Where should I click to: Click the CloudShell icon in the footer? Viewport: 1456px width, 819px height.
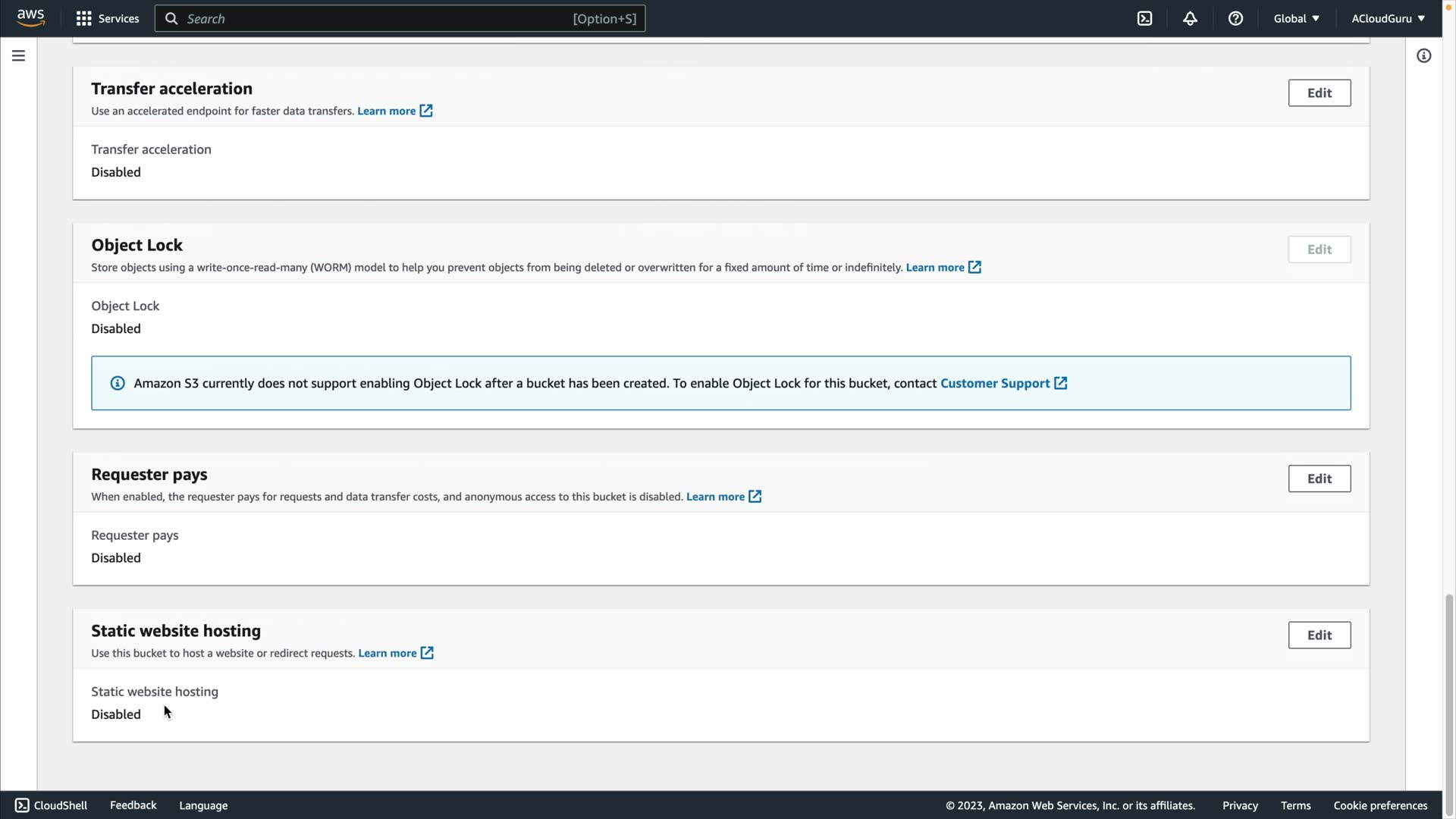point(22,805)
